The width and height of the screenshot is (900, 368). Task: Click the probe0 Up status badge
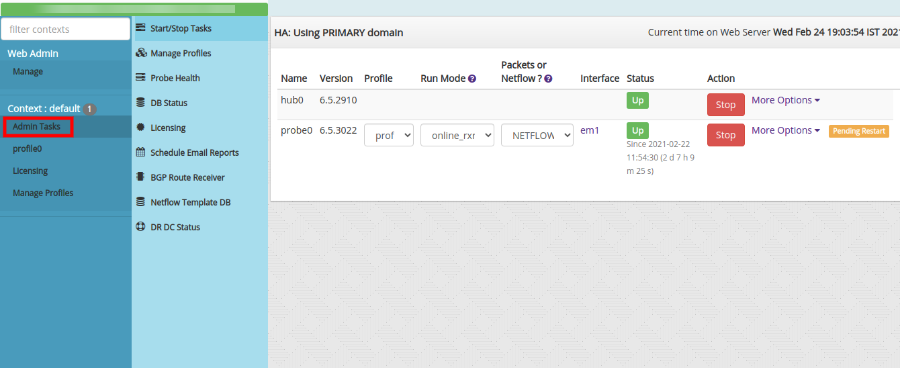(x=637, y=130)
